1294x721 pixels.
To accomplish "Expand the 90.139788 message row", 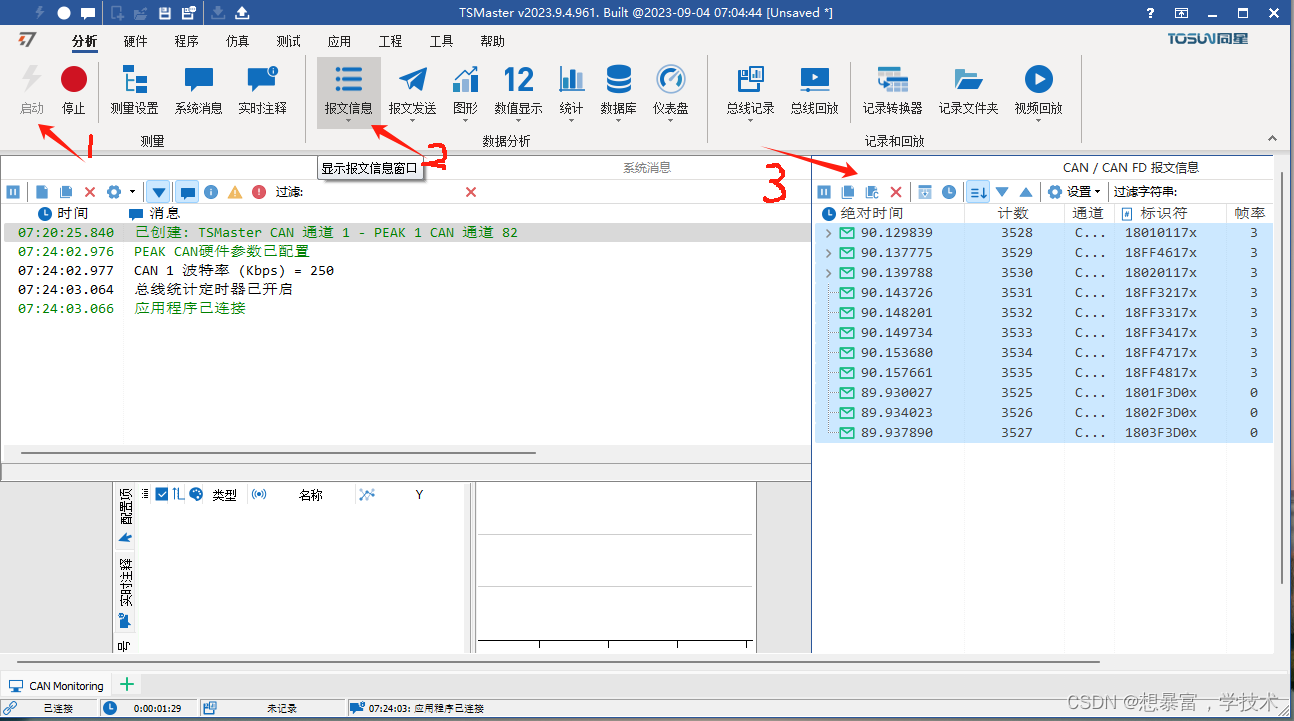I will pyautogui.click(x=827, y=273).
